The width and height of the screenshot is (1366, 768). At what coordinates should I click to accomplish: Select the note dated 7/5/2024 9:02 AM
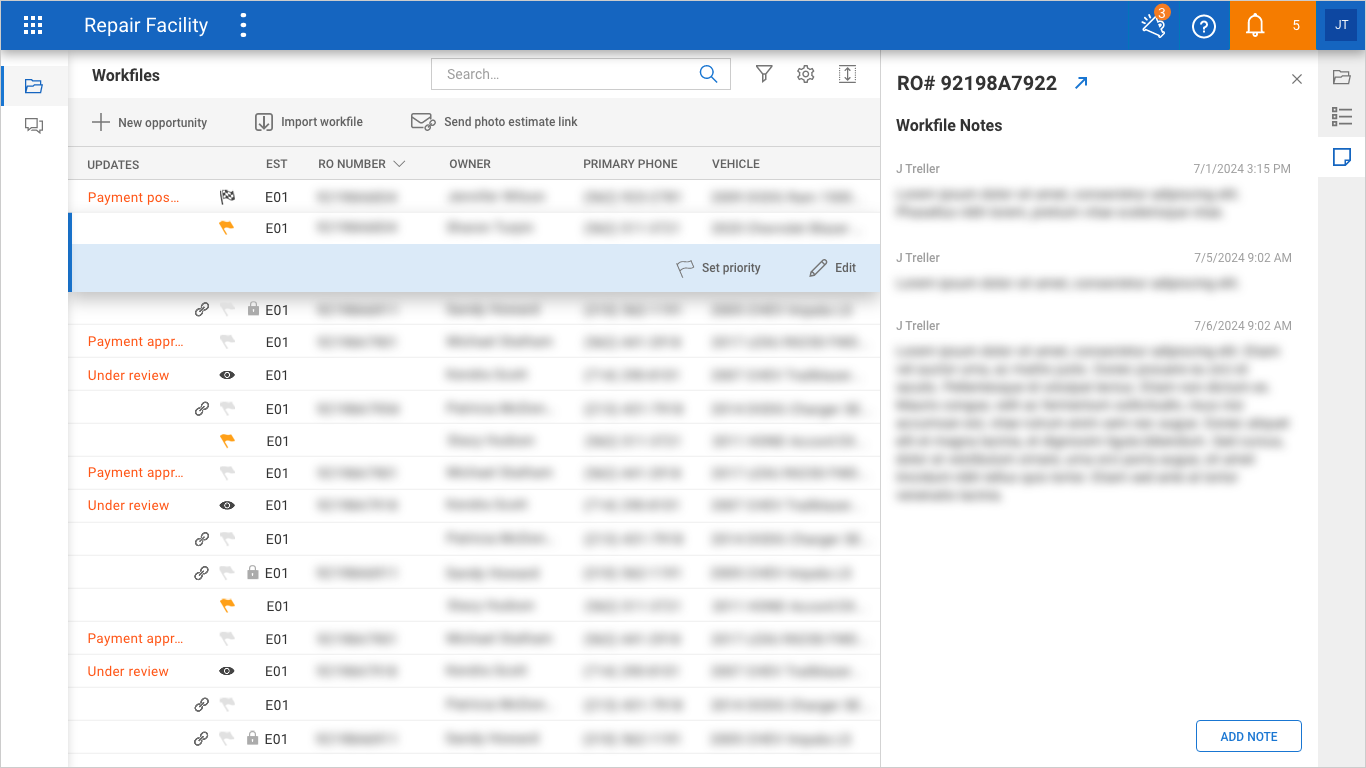tap(1093, 271)
